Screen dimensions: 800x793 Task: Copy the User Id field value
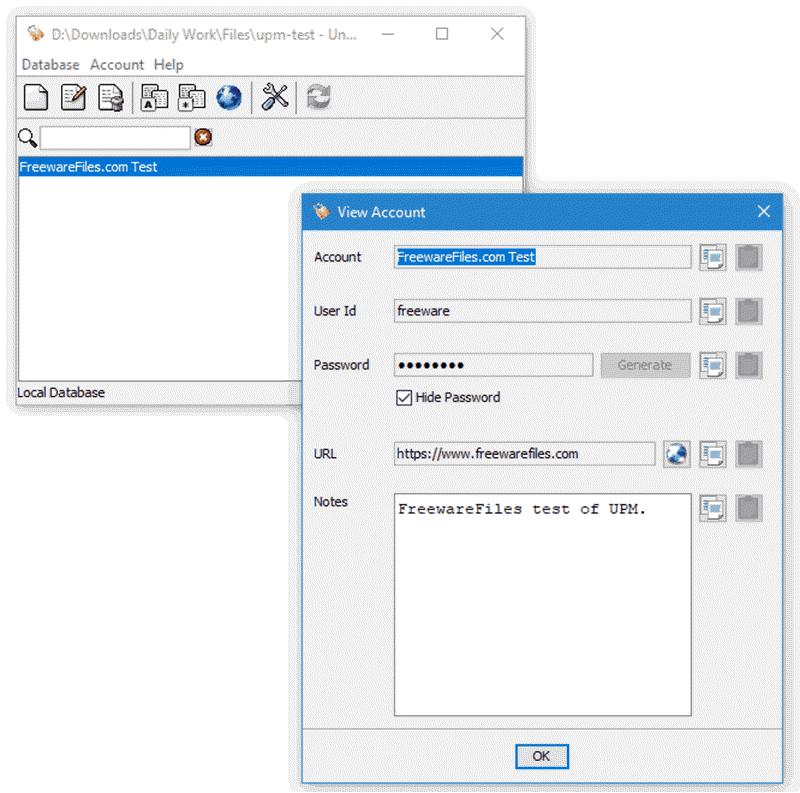[713, 311]
